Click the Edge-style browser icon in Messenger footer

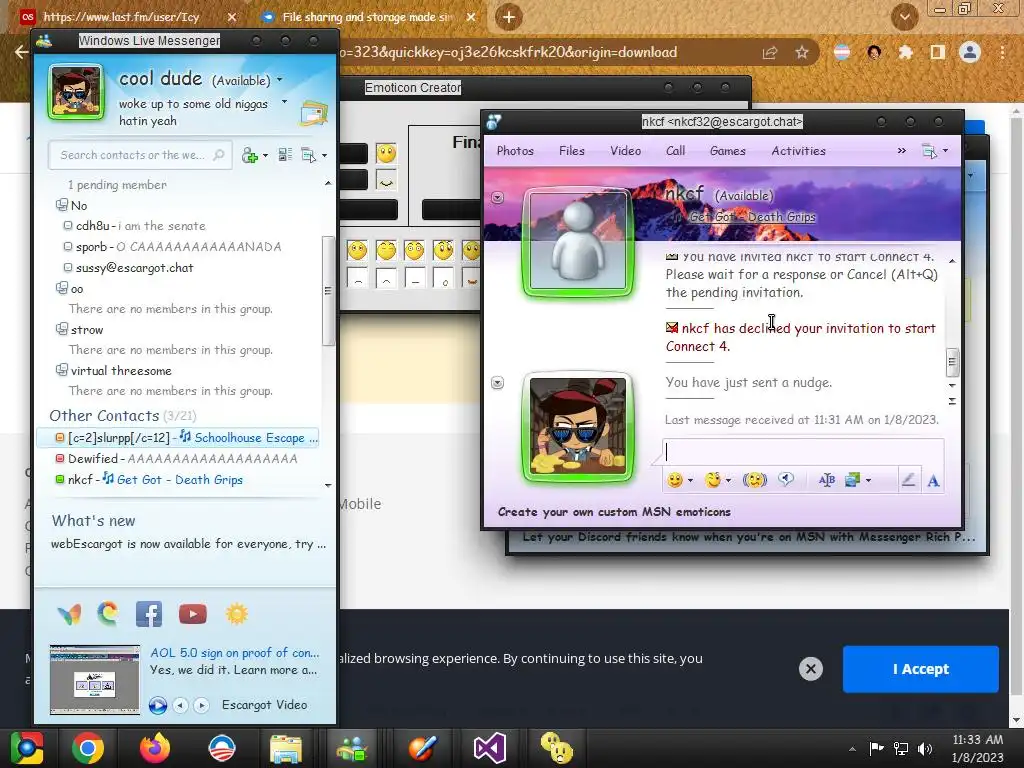(x=108, y=613)
